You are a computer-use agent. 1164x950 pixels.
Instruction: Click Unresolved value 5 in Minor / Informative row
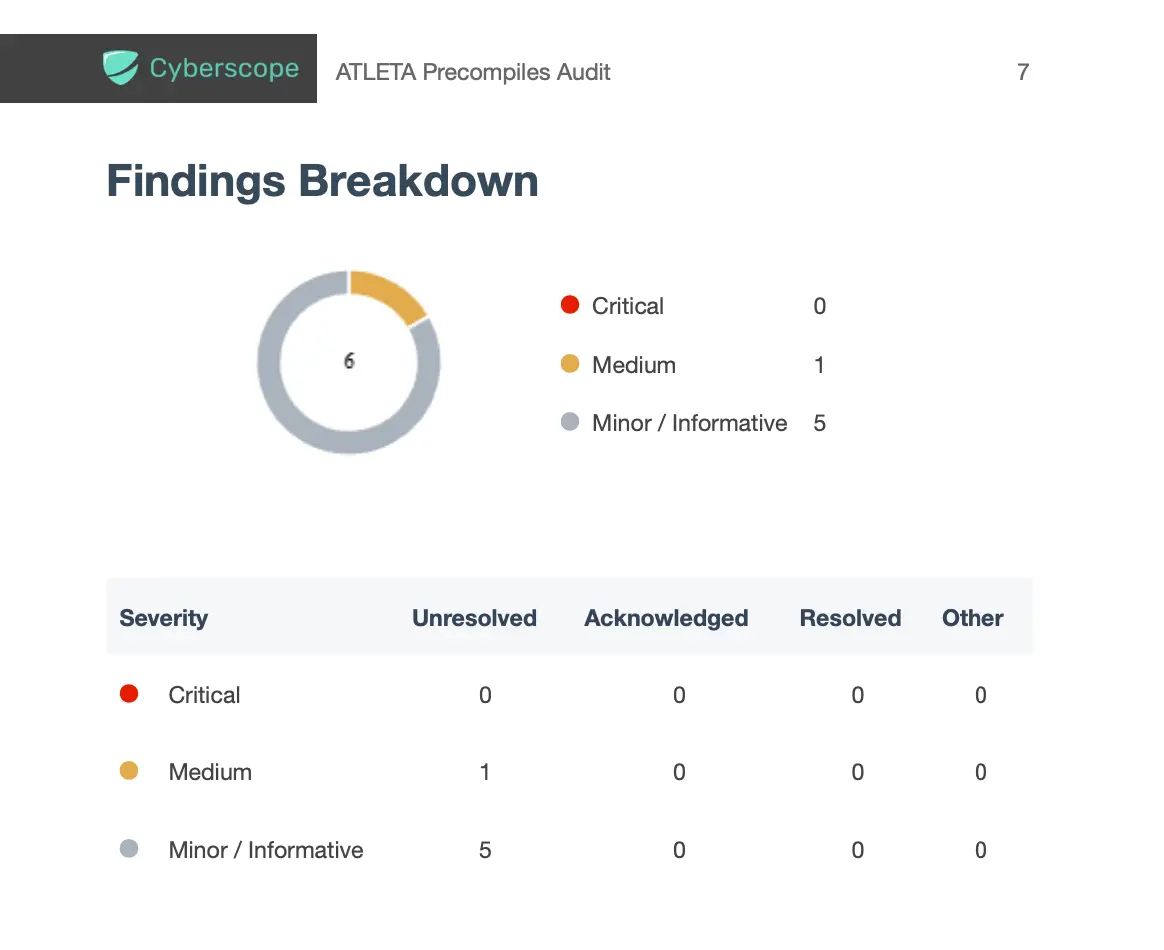[485, 850]
